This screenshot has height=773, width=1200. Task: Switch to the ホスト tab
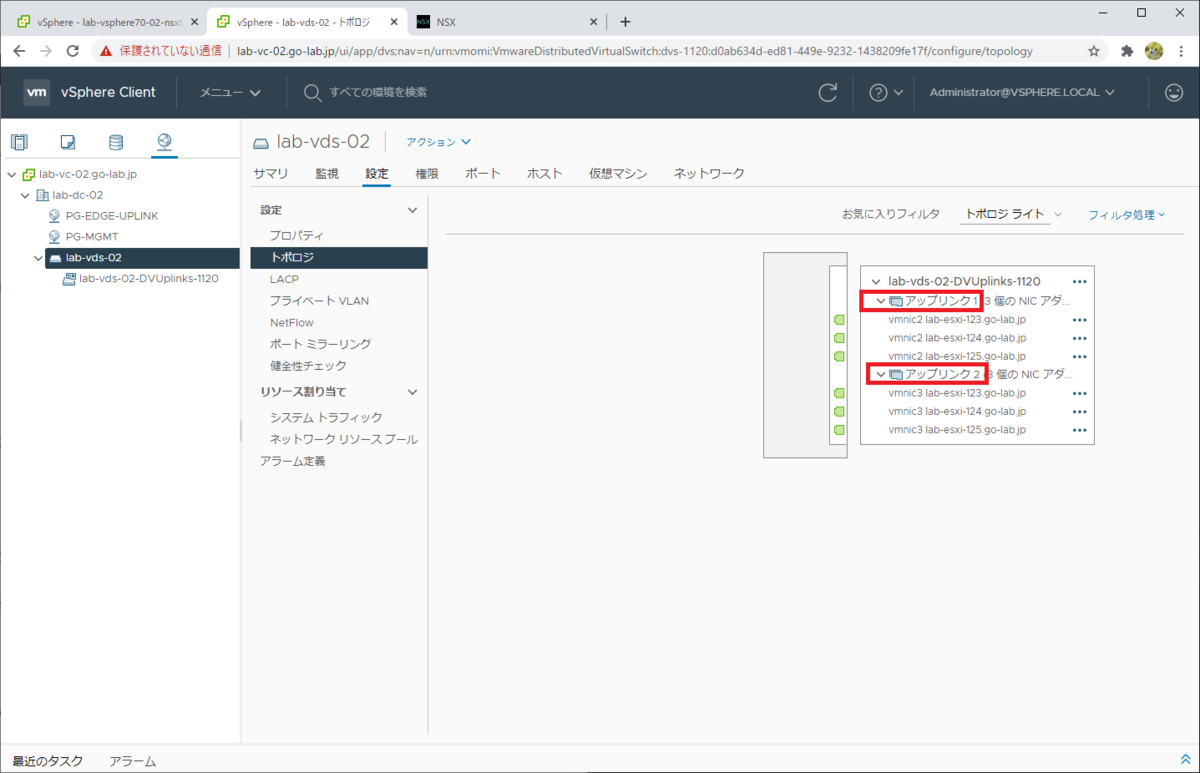[545, 174]
